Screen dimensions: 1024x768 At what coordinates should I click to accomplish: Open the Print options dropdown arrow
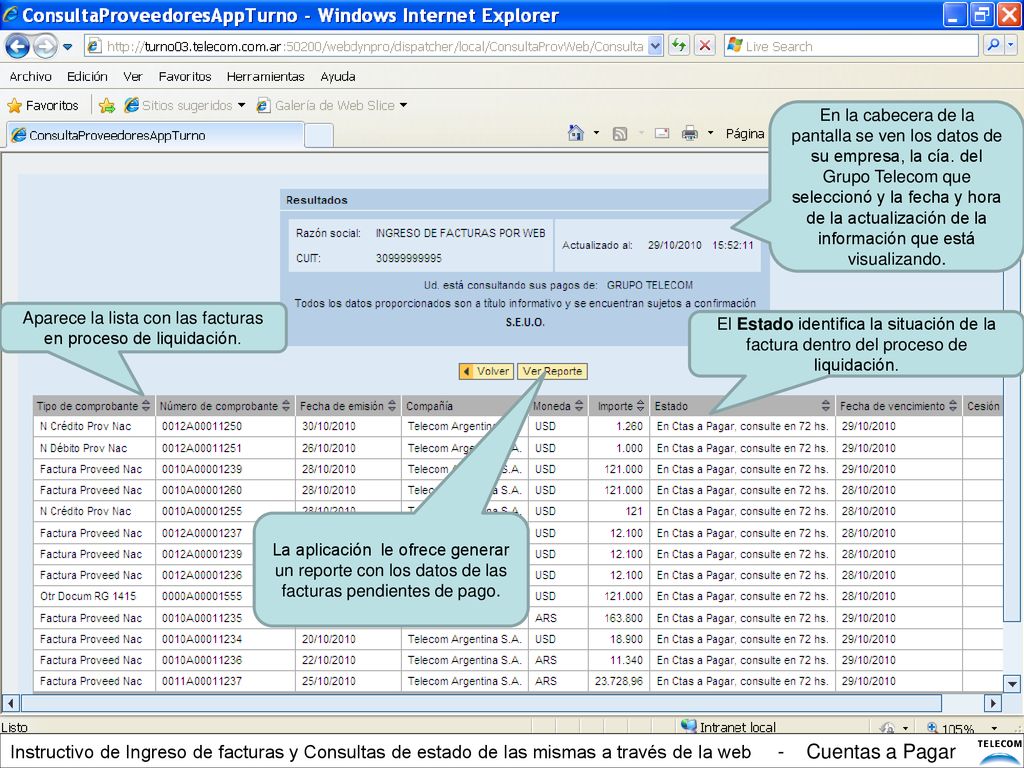[x=711, y=133]
